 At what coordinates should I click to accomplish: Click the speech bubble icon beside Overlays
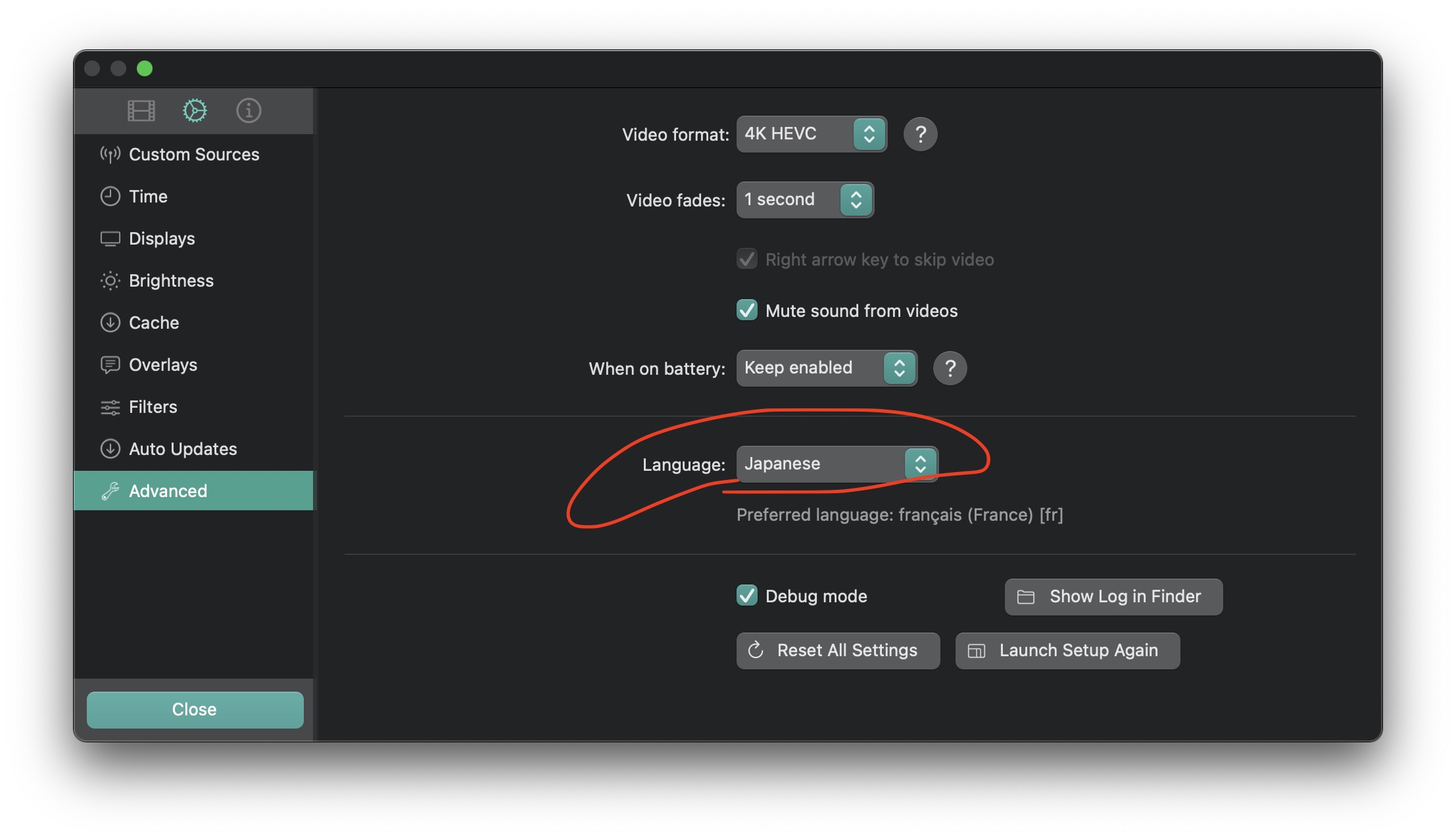[110, 365]
